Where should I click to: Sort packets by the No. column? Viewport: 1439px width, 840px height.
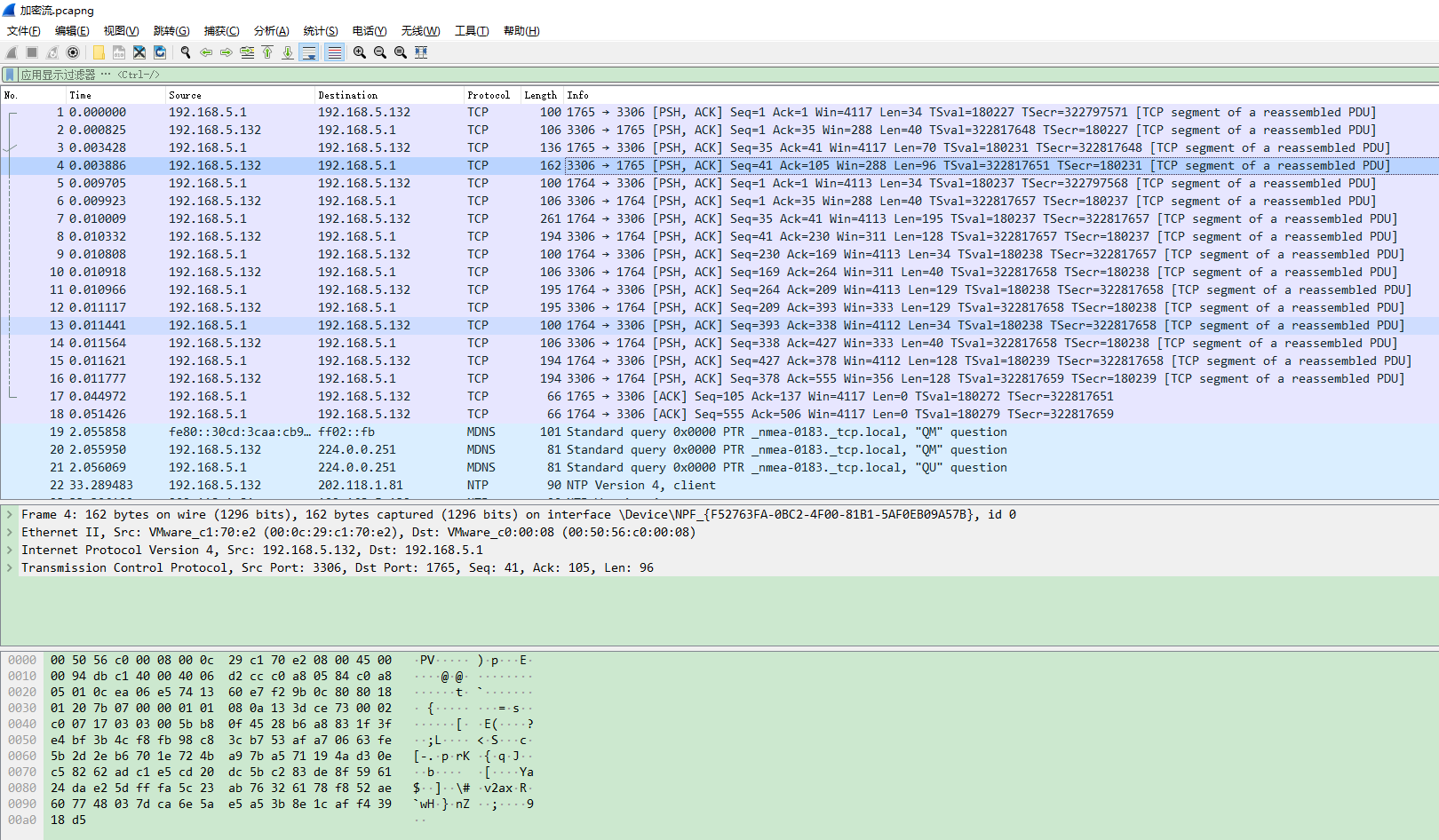tap(34, 95)
